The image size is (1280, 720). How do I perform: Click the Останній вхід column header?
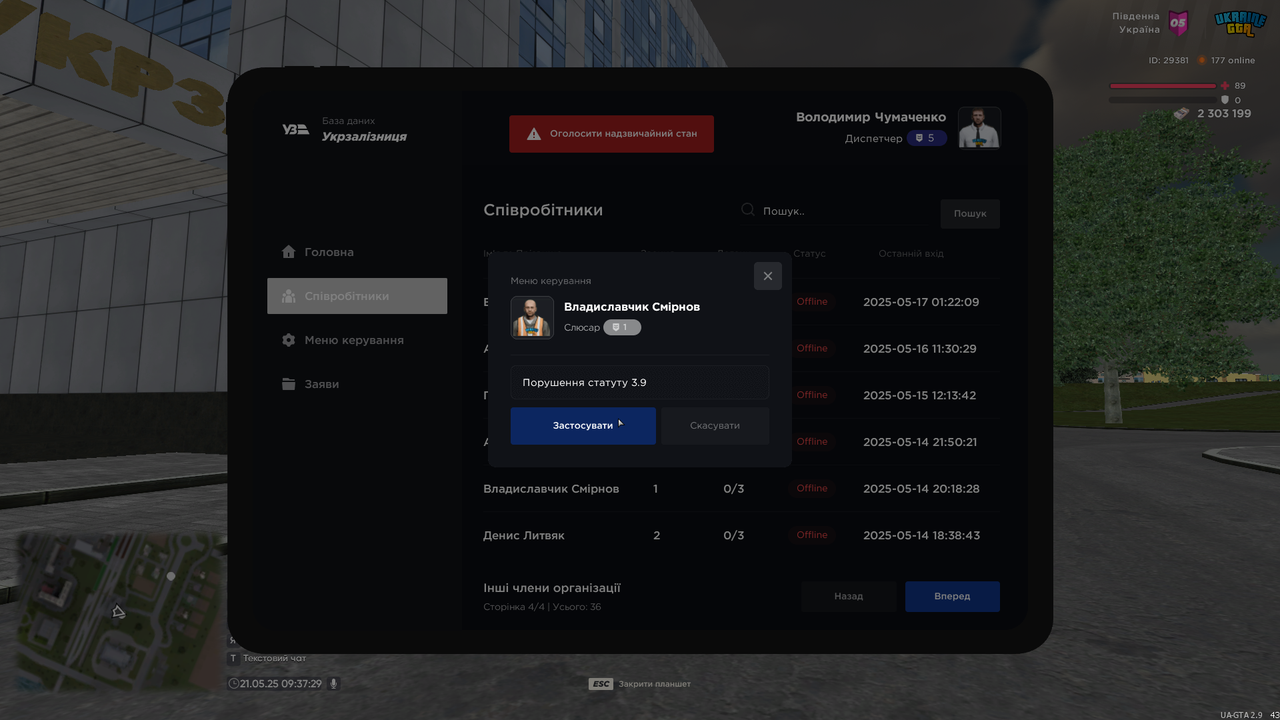coord(911,254)
